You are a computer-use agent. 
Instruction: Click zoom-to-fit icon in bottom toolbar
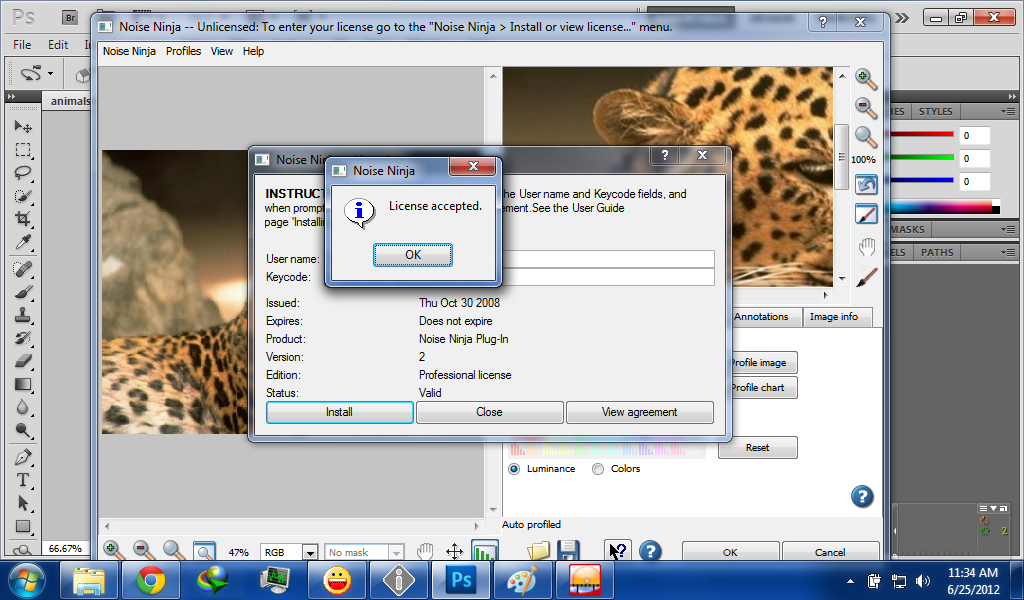[204, 552]
